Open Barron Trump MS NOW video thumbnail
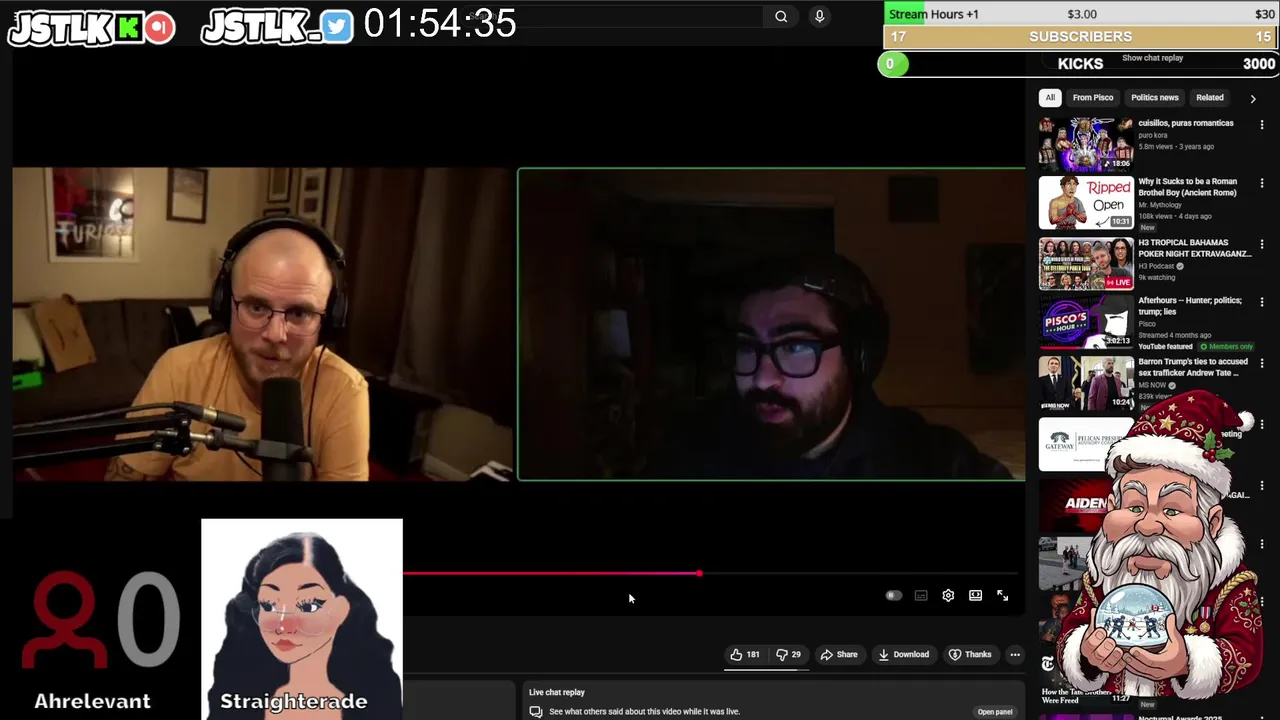The width and height of the screenshot is (1280, 720). (x=1086, y=383)
